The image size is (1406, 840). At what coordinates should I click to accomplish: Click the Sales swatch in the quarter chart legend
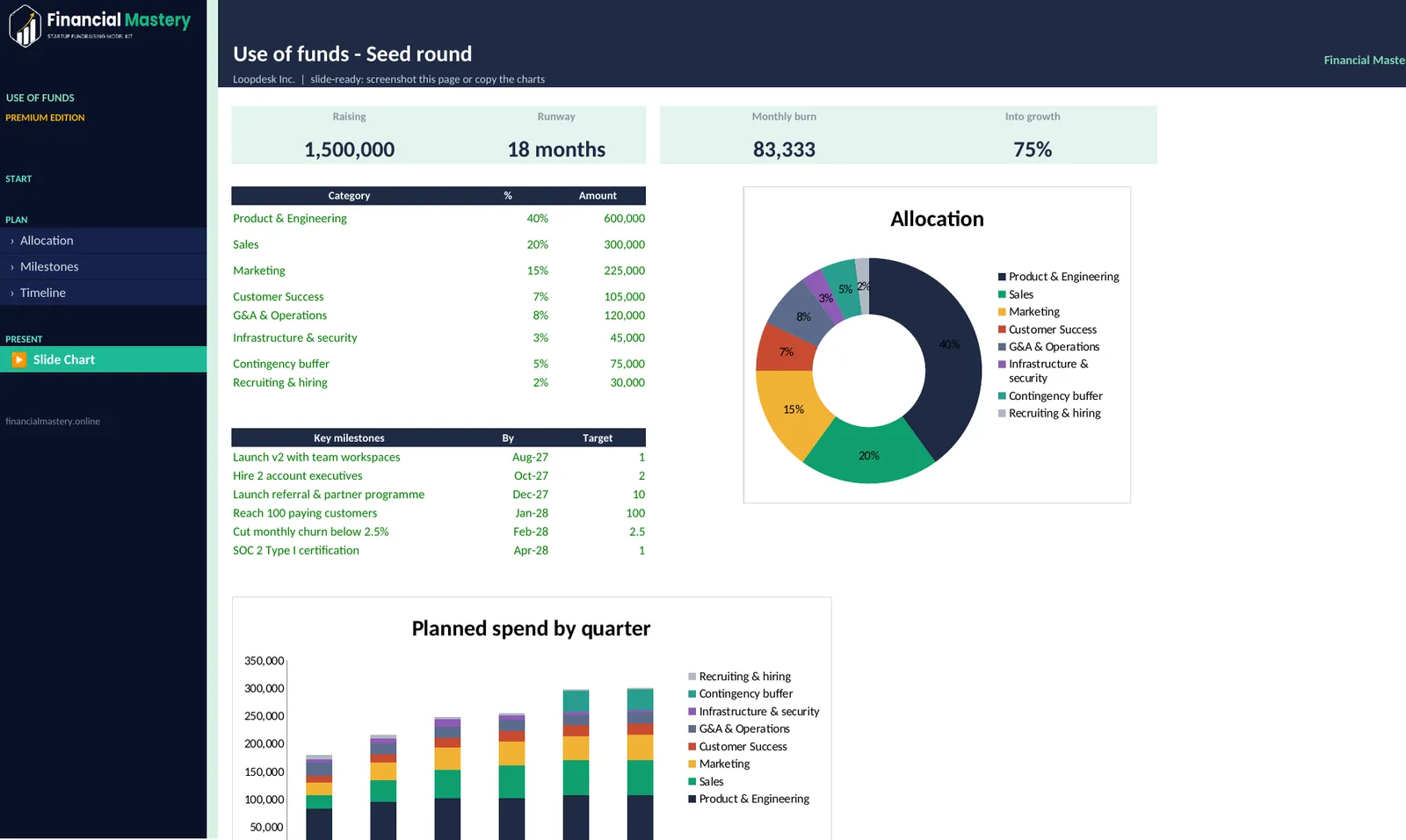pos(692,782)
